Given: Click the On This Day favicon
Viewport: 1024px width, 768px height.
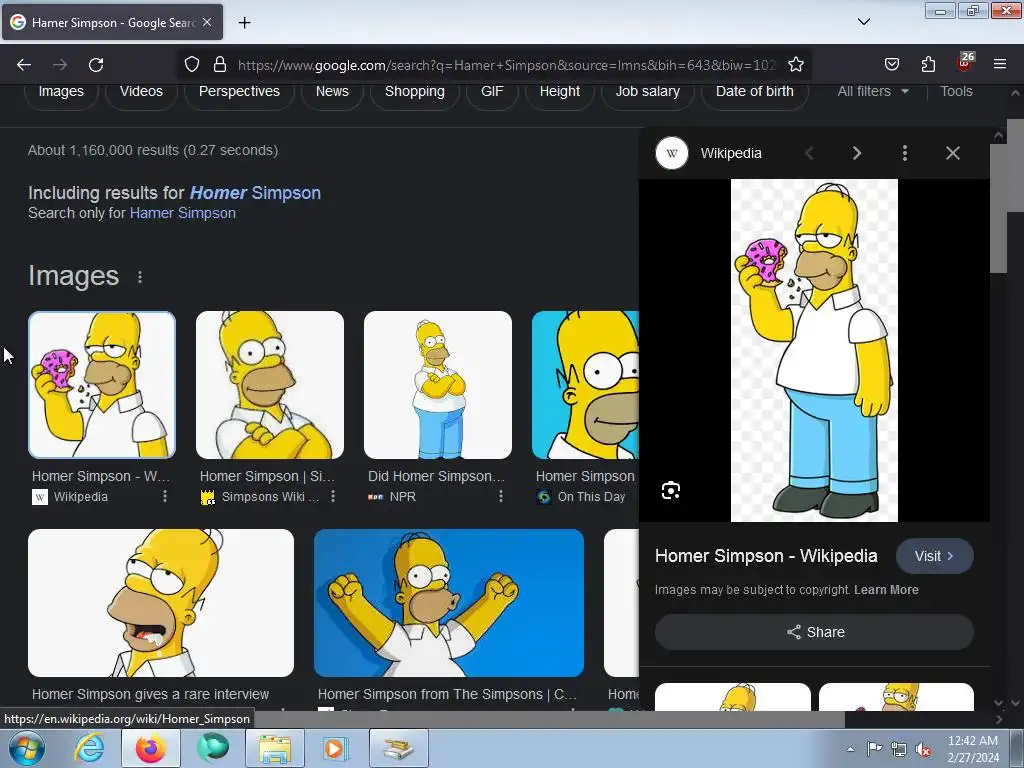Looking at the screenshot, I should click(543, 497).
